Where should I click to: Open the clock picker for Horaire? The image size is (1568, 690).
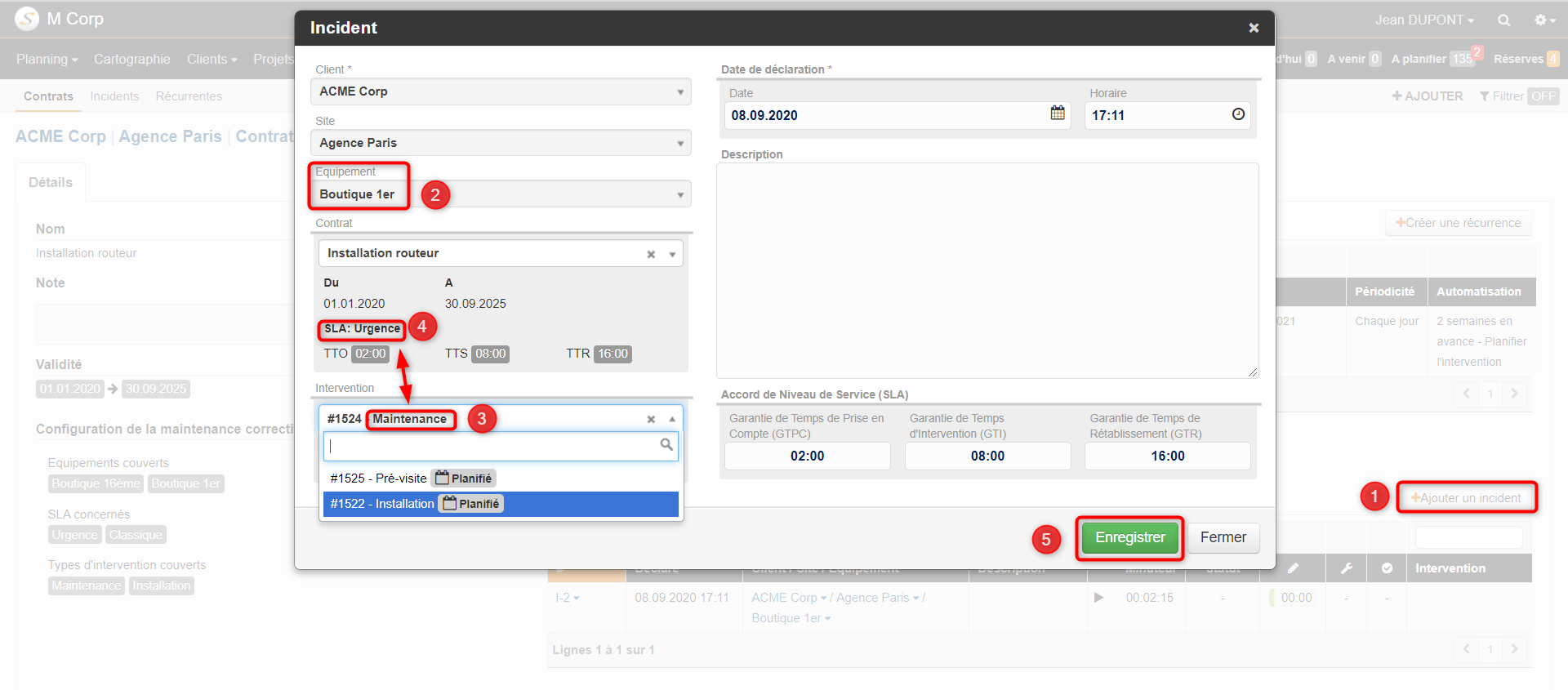1238,114
